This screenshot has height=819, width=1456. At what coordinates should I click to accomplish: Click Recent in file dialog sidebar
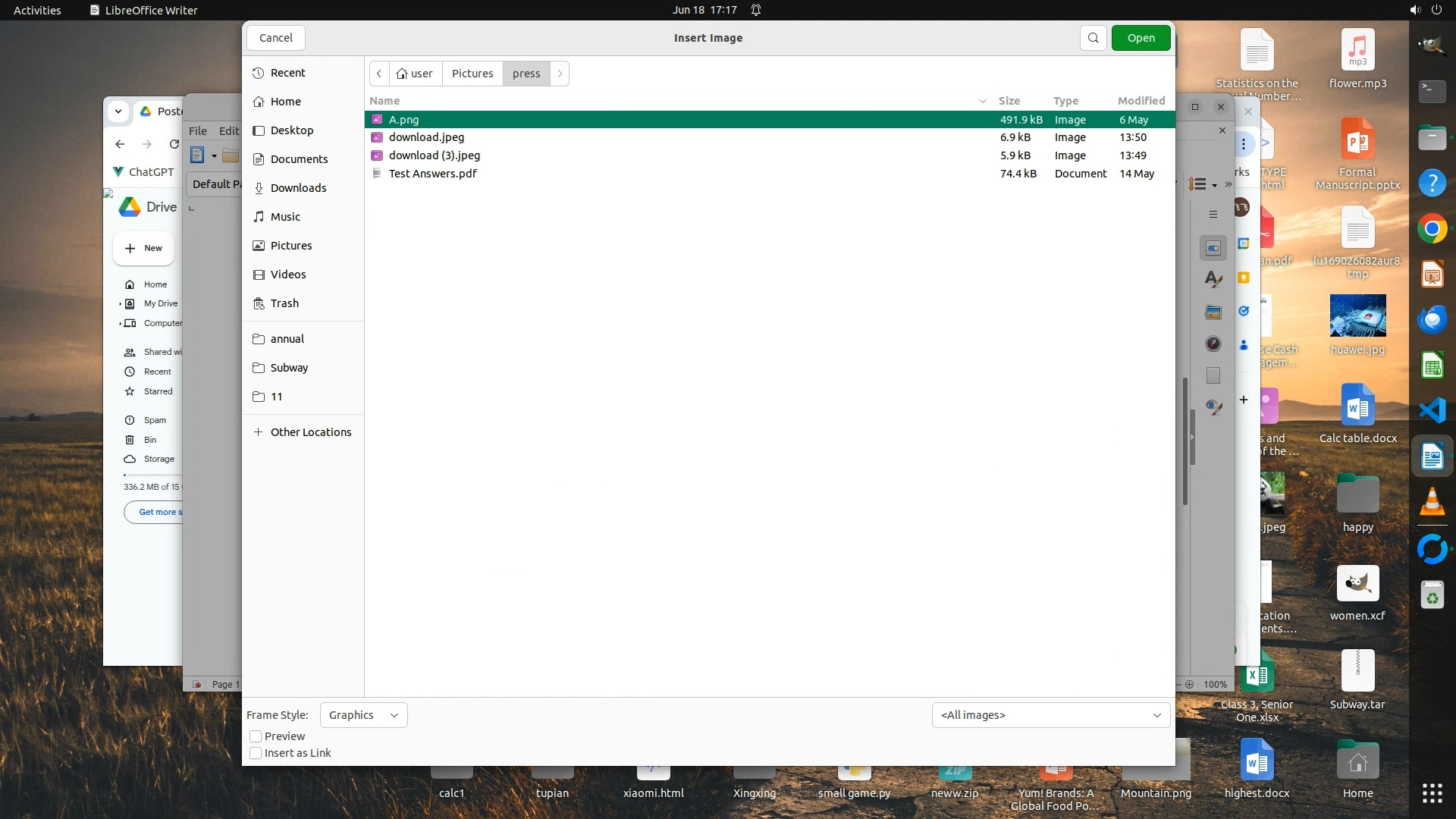pyautogui.click(x=287, y=73)
